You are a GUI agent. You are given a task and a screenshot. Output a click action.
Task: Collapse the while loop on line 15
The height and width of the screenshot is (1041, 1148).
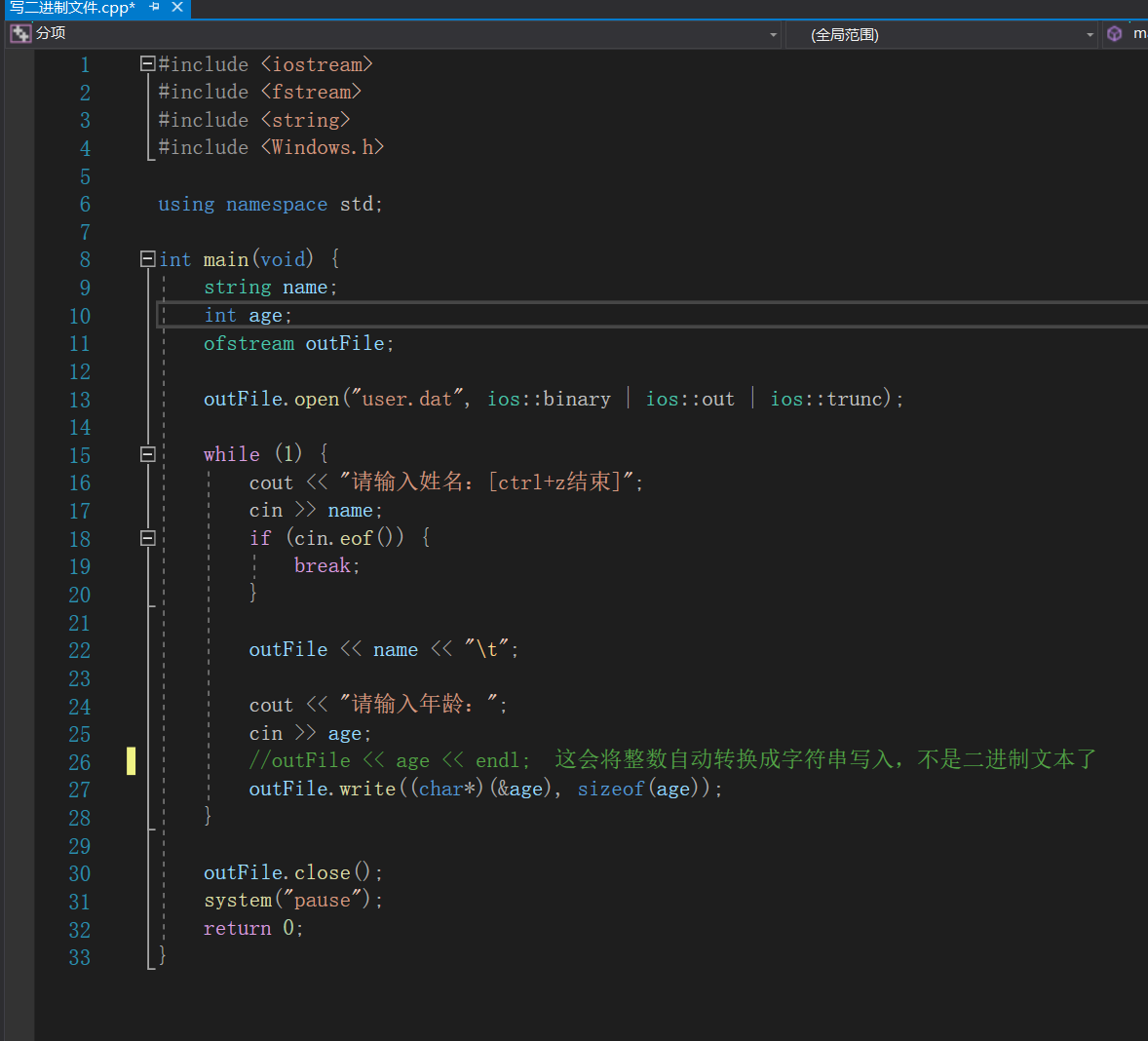[148, 454]
